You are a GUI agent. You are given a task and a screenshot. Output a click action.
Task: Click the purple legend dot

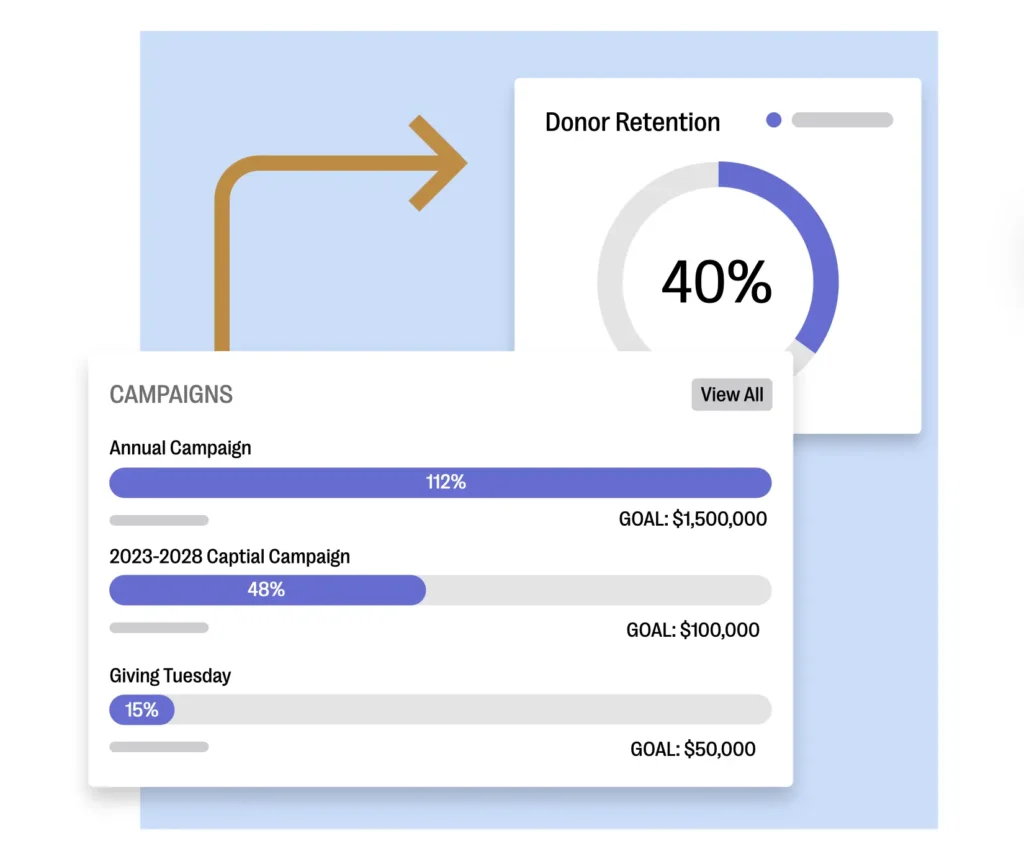[x=773, y=120]
